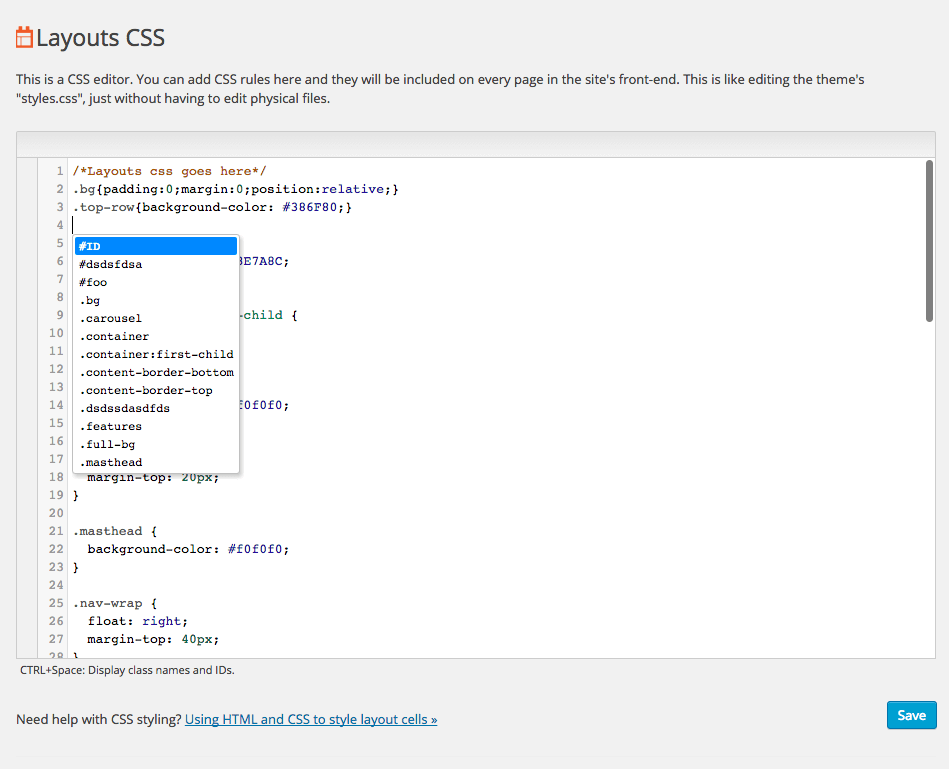Click the #386F80 color value
Viewport: 949px width, 769px height.
(309, 208)
